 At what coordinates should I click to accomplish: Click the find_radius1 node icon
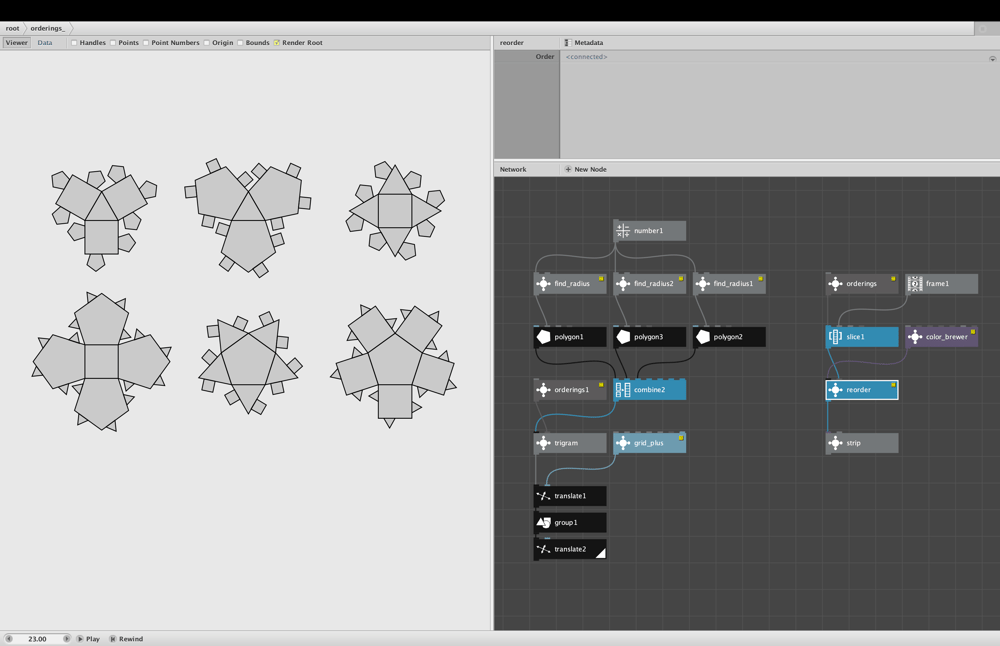pos(703,284)
